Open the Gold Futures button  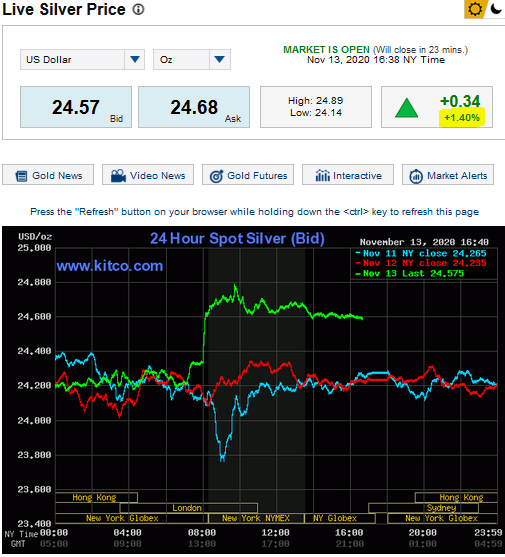(248, 175)
